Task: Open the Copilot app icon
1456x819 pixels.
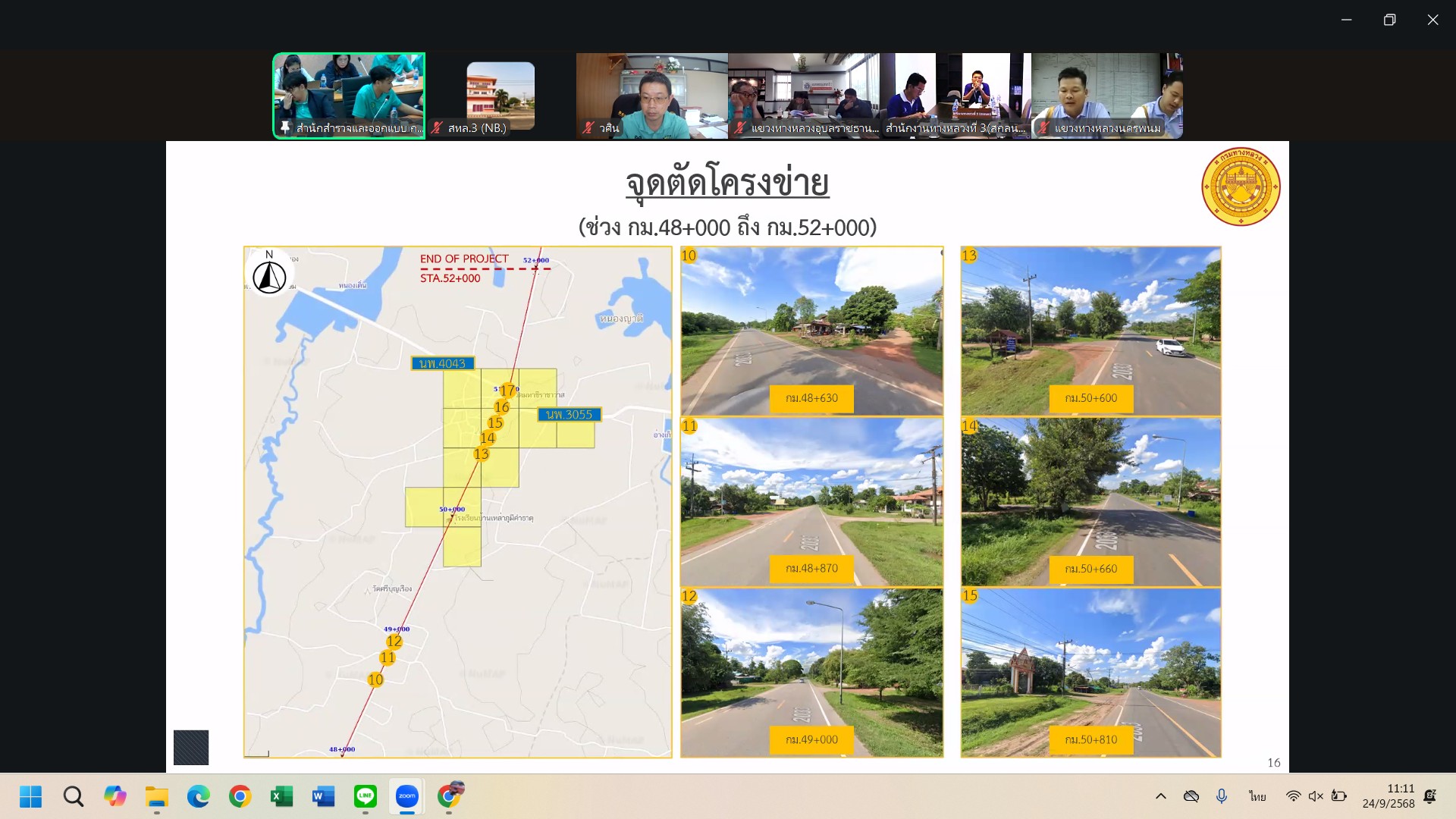Action: tap(115, 796)
